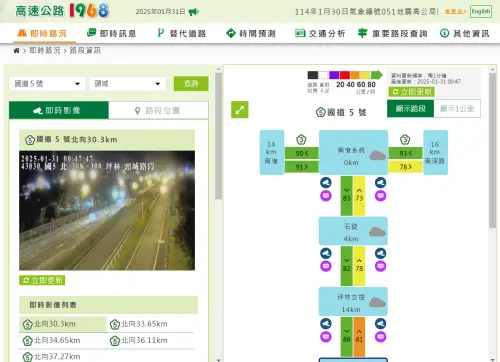Click the 16km 南深路 side box
Viewport: 500px width, 362px height.
[435, 152]
